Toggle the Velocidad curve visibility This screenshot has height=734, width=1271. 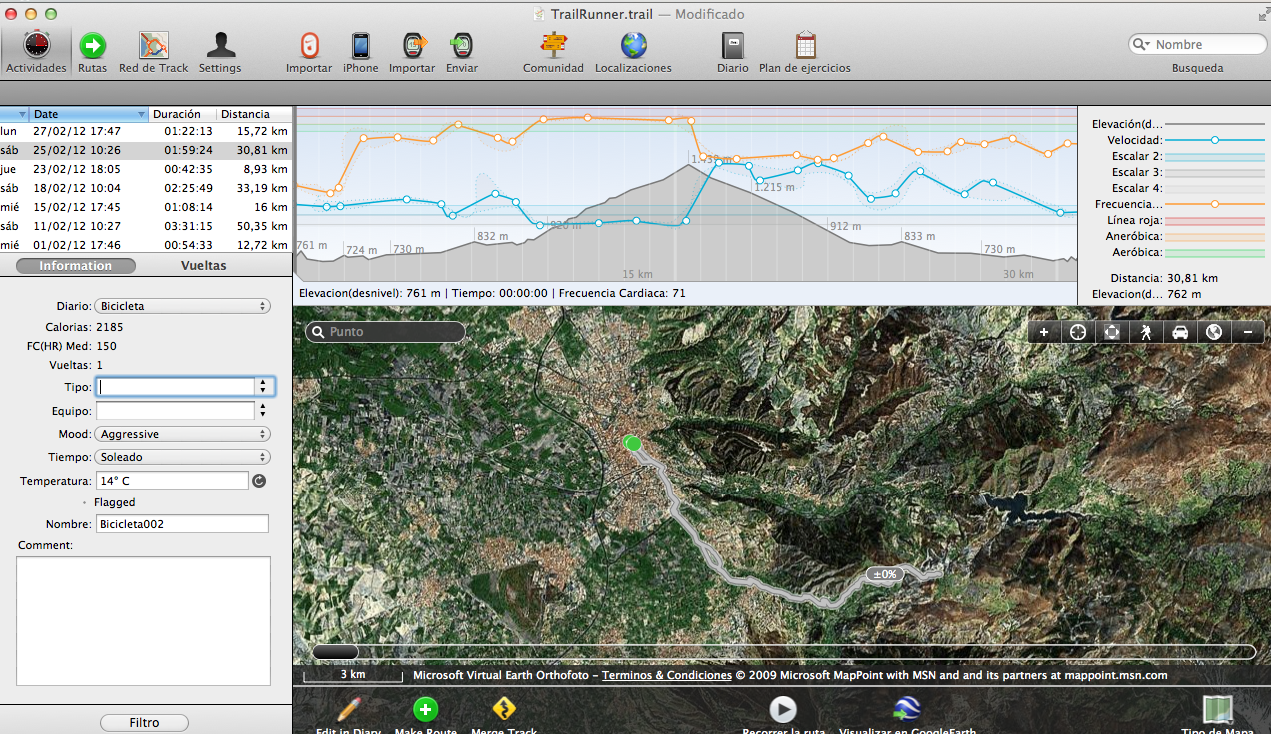pos(1215,141)
